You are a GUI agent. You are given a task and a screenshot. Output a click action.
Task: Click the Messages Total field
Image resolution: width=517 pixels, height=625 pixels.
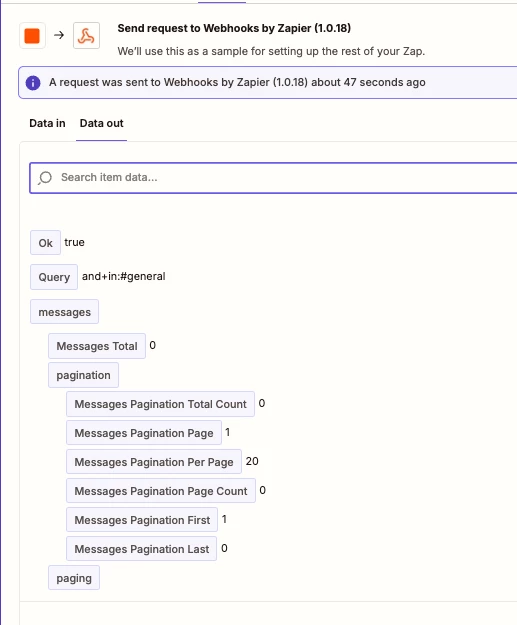(x=97, y=346)
